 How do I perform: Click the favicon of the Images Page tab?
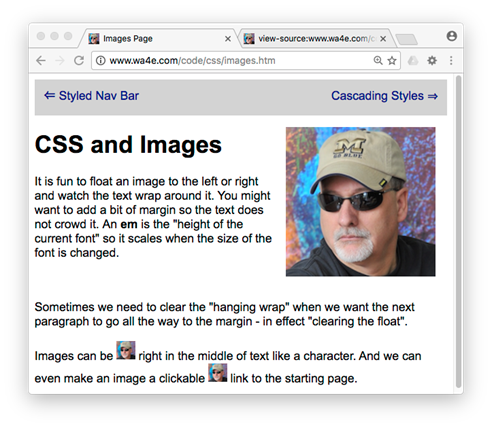94,39
